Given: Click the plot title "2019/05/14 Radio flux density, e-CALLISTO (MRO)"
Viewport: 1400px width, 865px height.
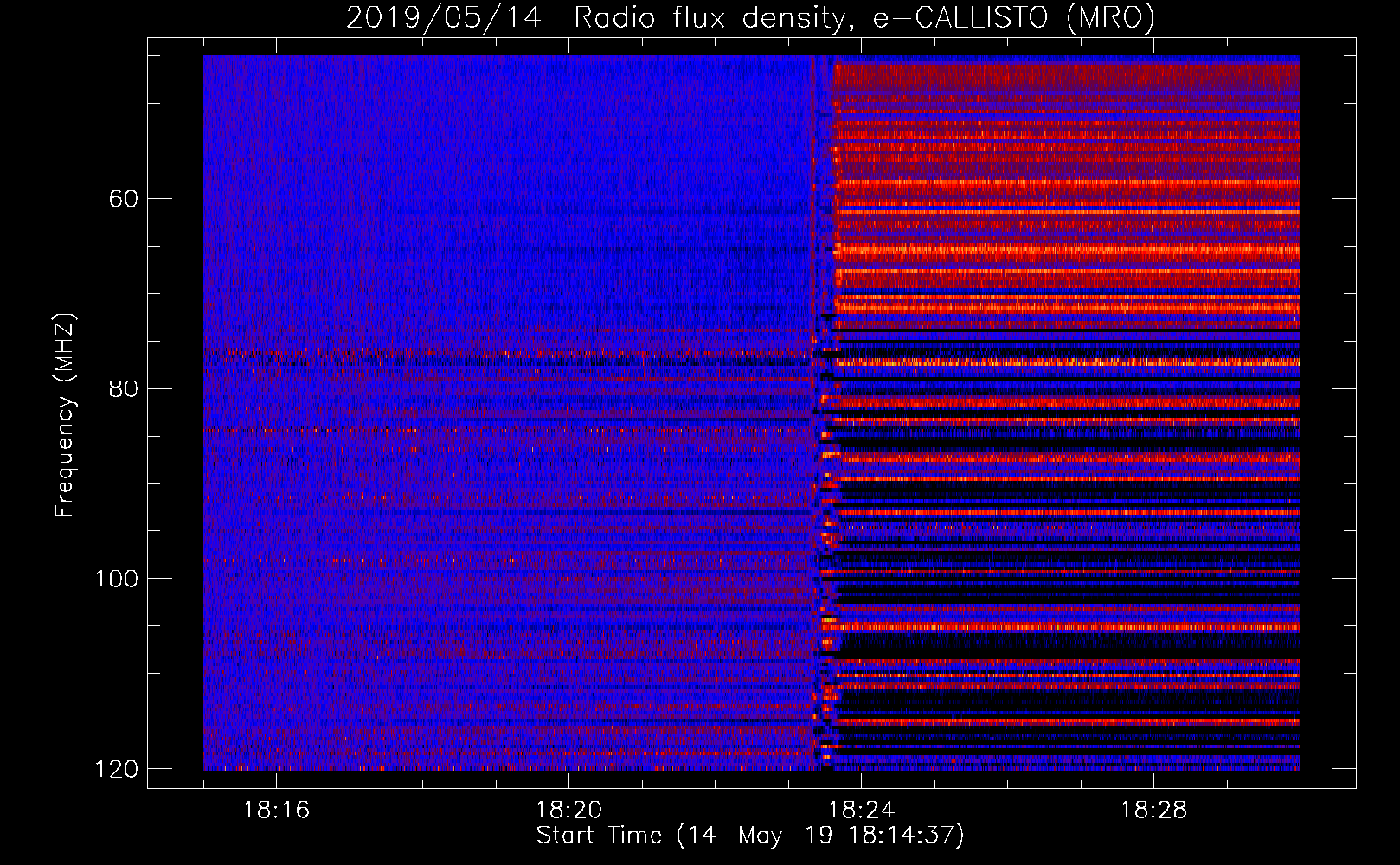Looking at the screenshot, I should [750, 17].
